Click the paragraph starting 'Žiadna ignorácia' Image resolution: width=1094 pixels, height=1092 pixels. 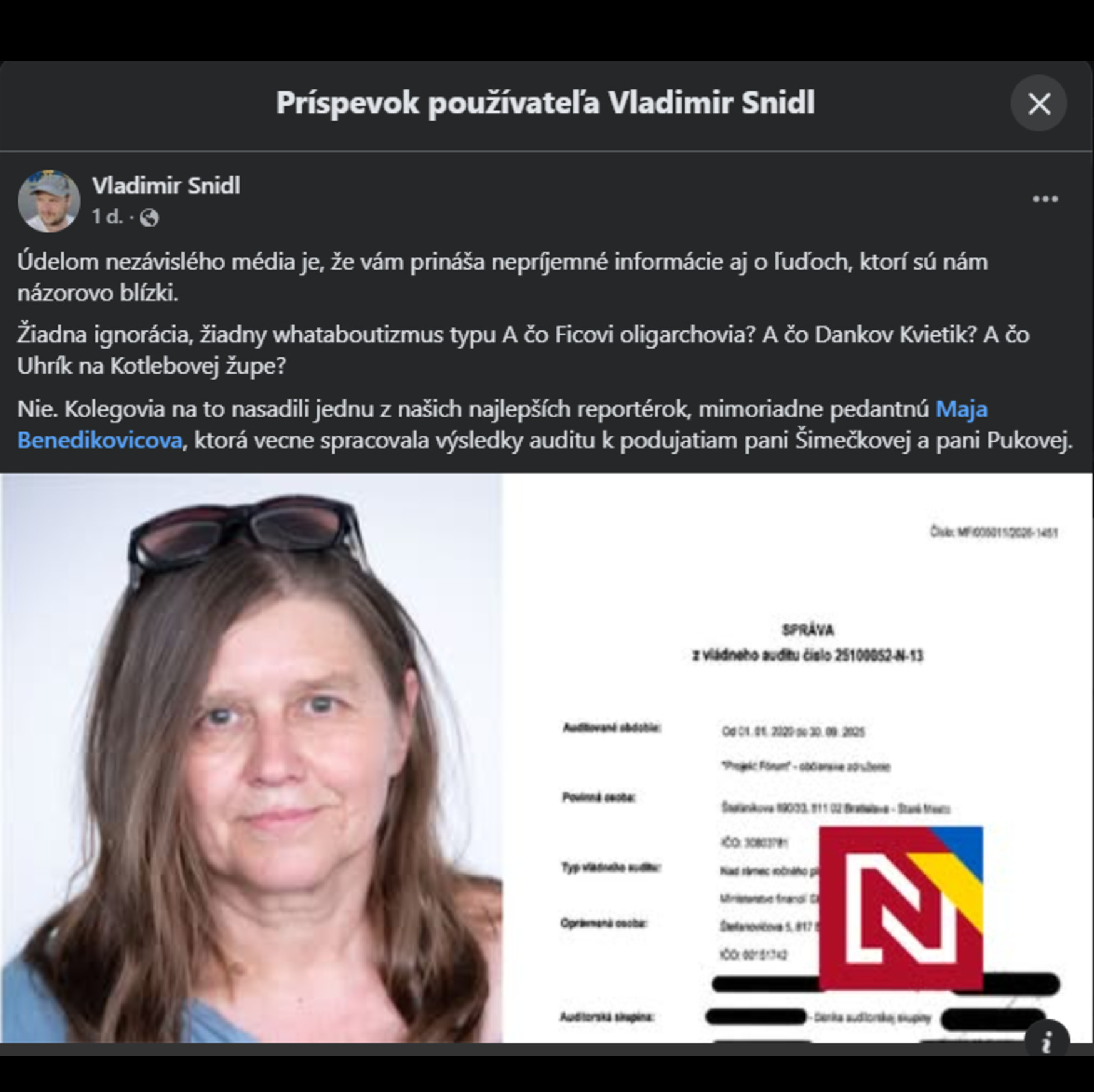click(523, 350)
